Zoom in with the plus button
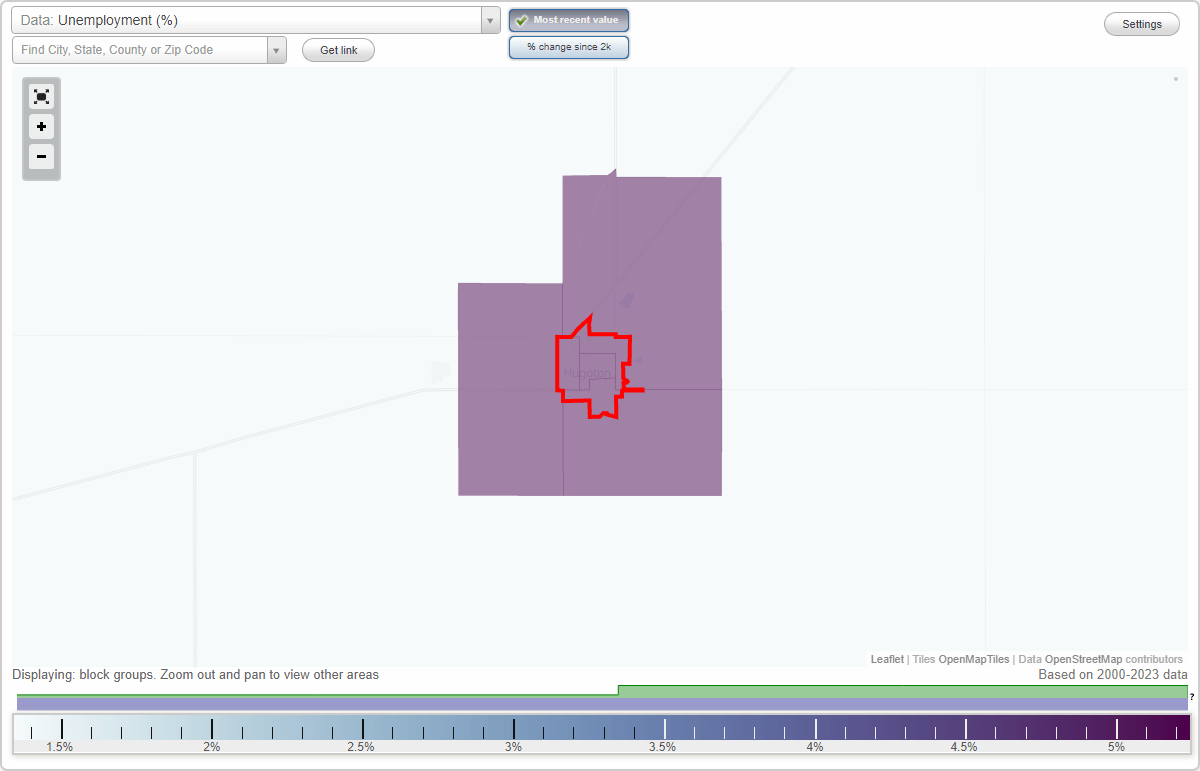Image resolution: width=1200 pixels, height=771 pixels. click(41, 127)
